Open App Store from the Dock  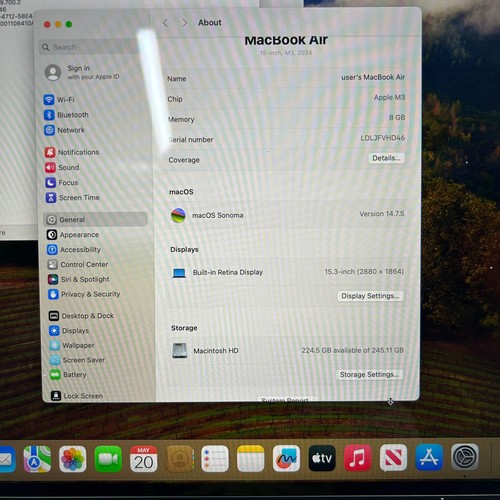pyautogui.click(x=429, y=457)
